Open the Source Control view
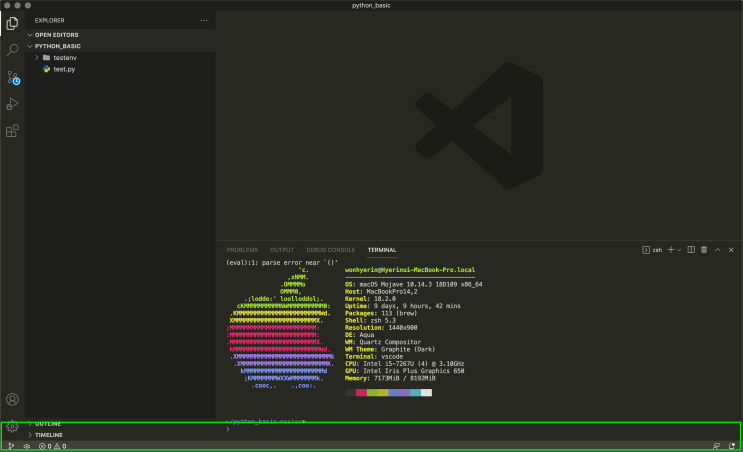Image resolution: width=743 pixels, height=452 pixels. pyautogui.click(x=12, y=77)
